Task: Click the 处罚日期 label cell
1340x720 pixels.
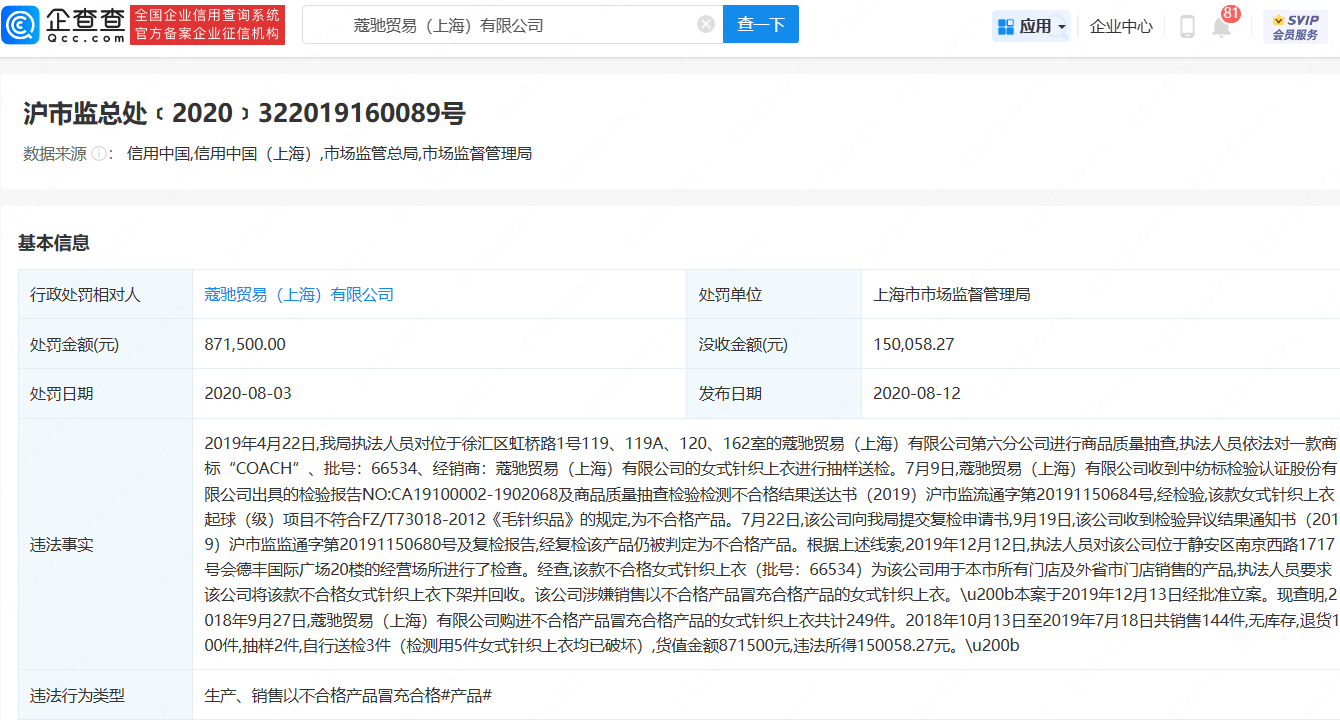Action: click(x=105, y=394)
